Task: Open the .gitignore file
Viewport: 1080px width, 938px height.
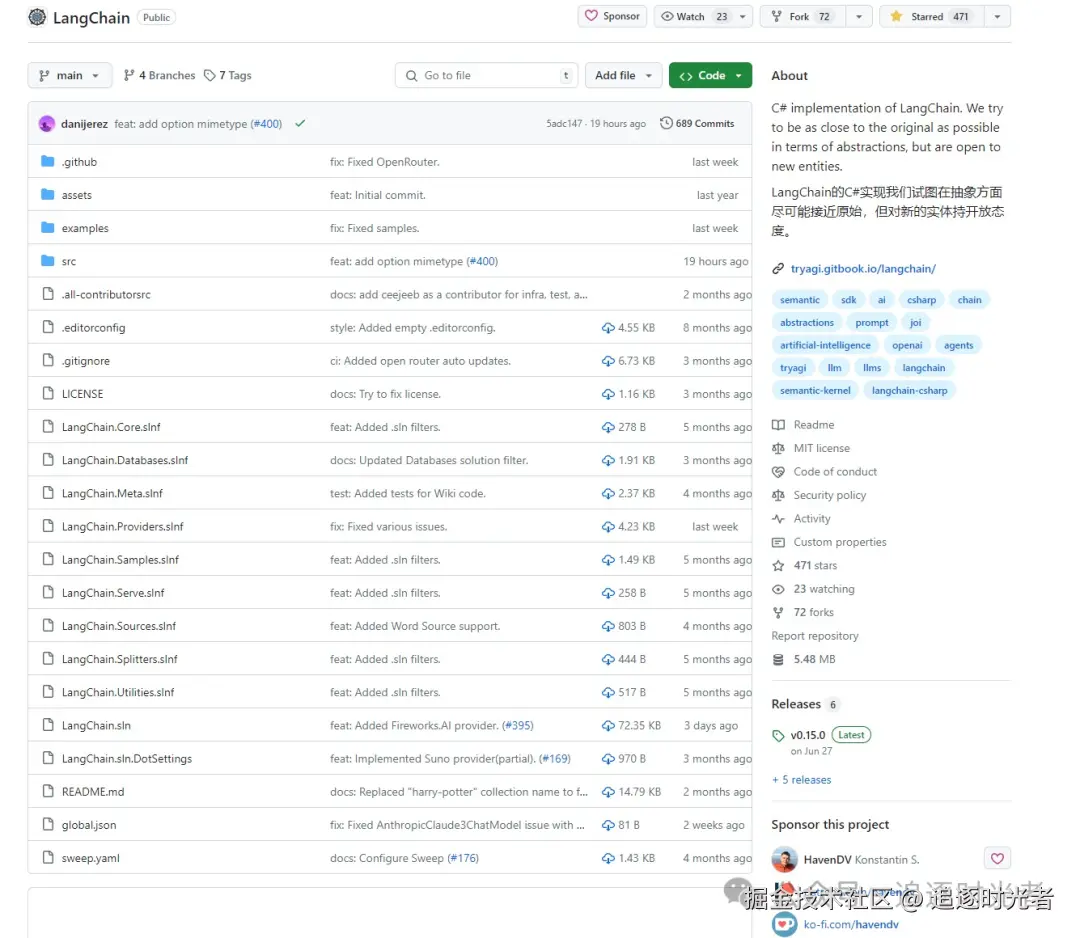Action: [86, 360]
